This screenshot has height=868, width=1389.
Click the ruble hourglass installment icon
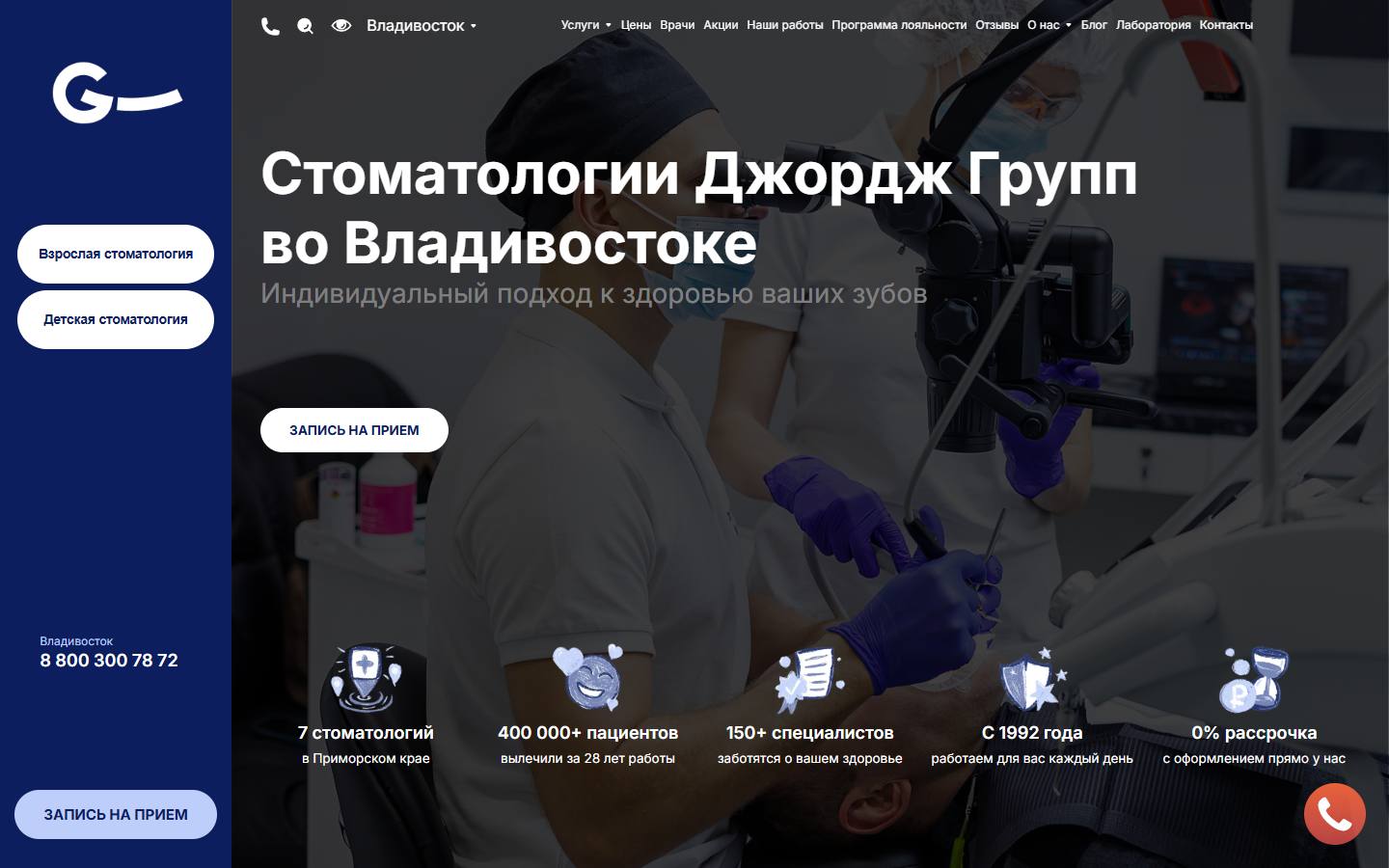coord(1254,679)
